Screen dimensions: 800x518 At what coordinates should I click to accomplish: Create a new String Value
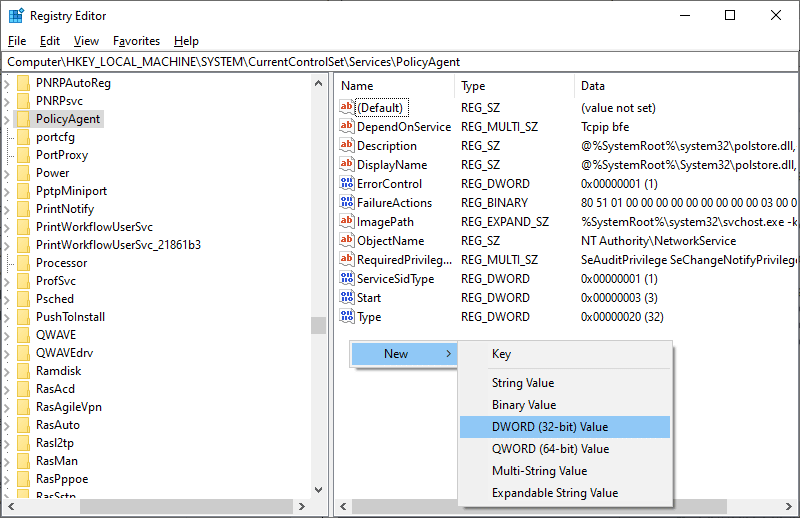click(x=565, y=383)
